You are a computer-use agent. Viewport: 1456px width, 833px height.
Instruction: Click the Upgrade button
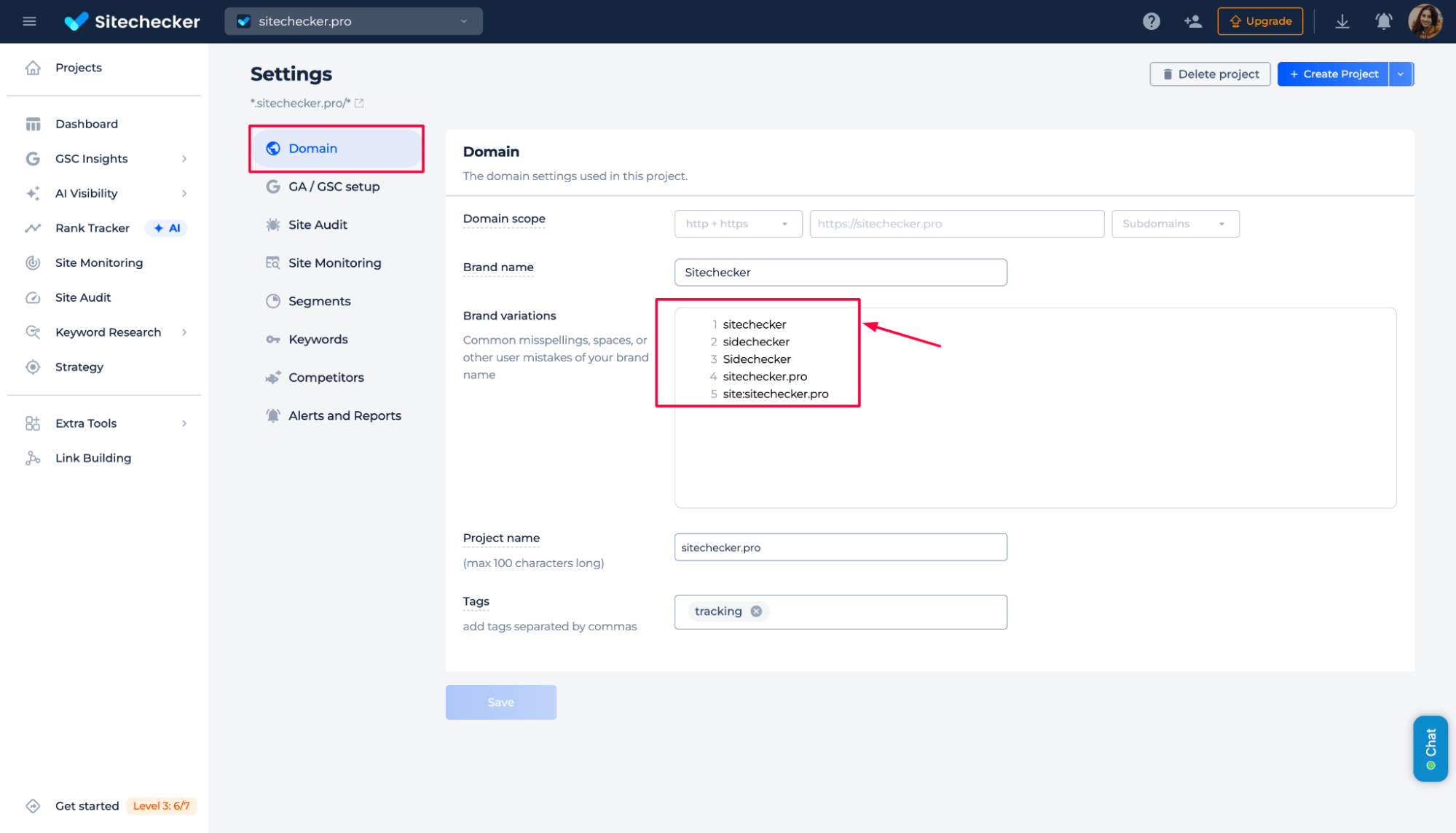click(1260, 21)
